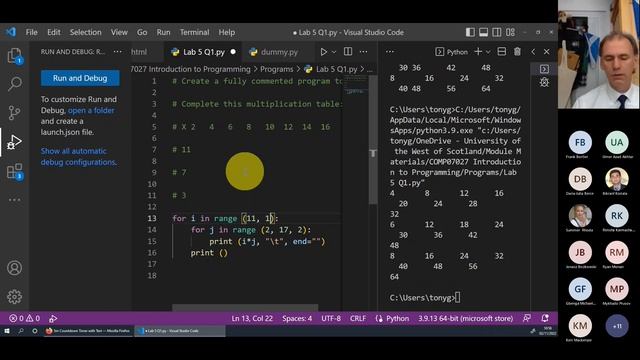Toggle secondary side bar layout icon
This screenshot has height=360, width=640.
pos(497,32)
